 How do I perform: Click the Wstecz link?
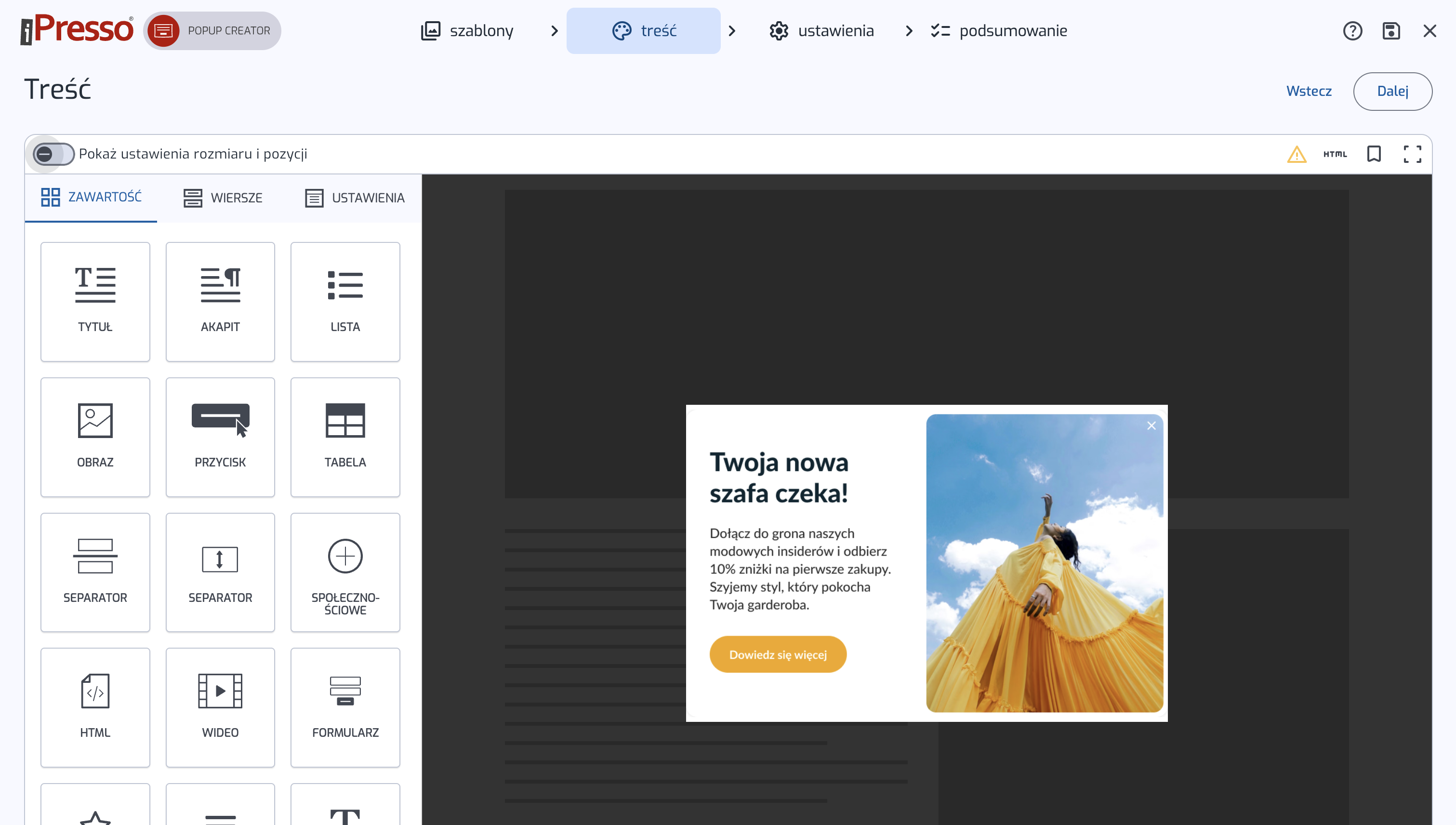pos(1308,91)
